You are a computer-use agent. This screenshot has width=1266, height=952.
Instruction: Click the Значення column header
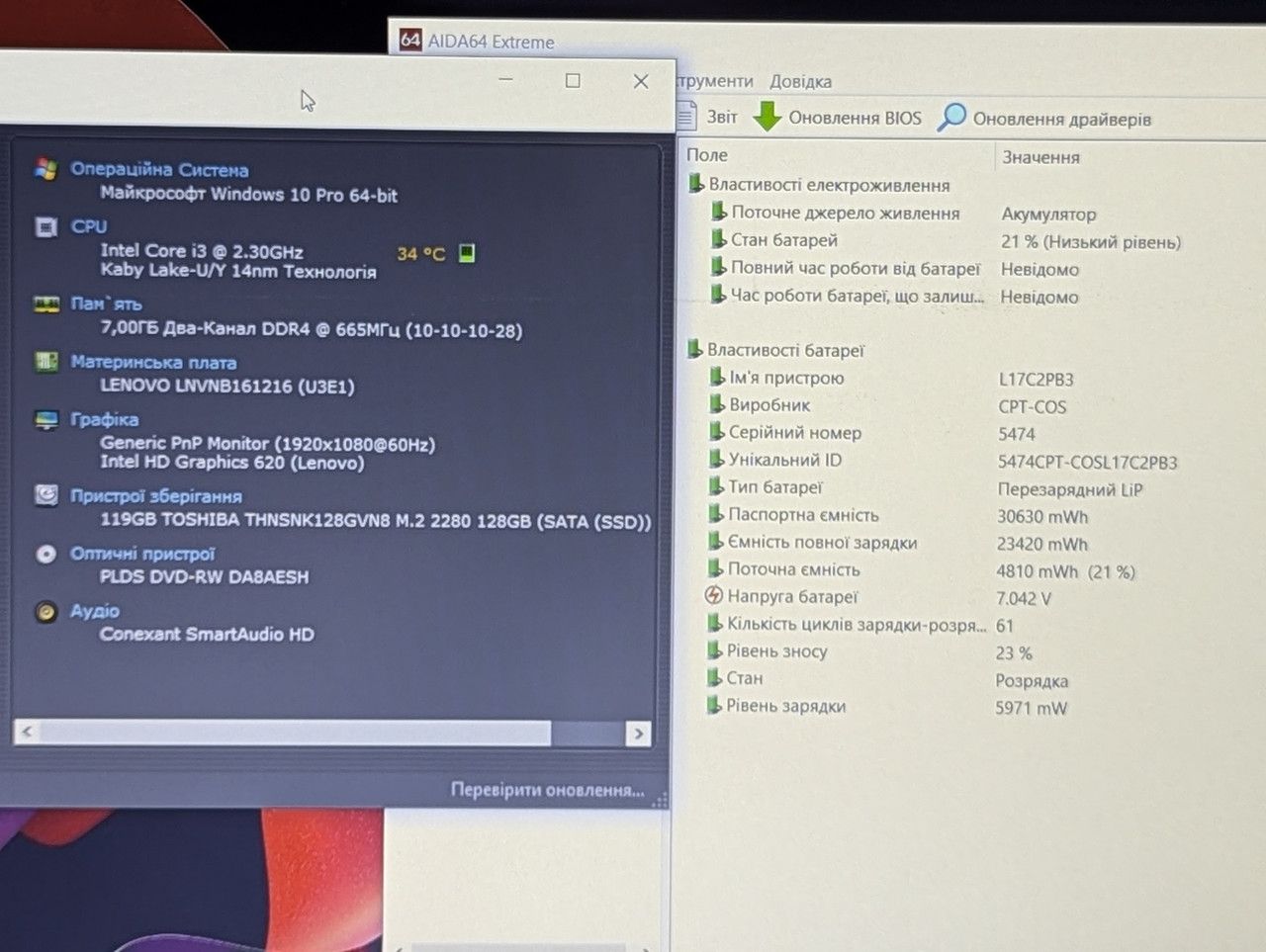tap(1040, 157)
